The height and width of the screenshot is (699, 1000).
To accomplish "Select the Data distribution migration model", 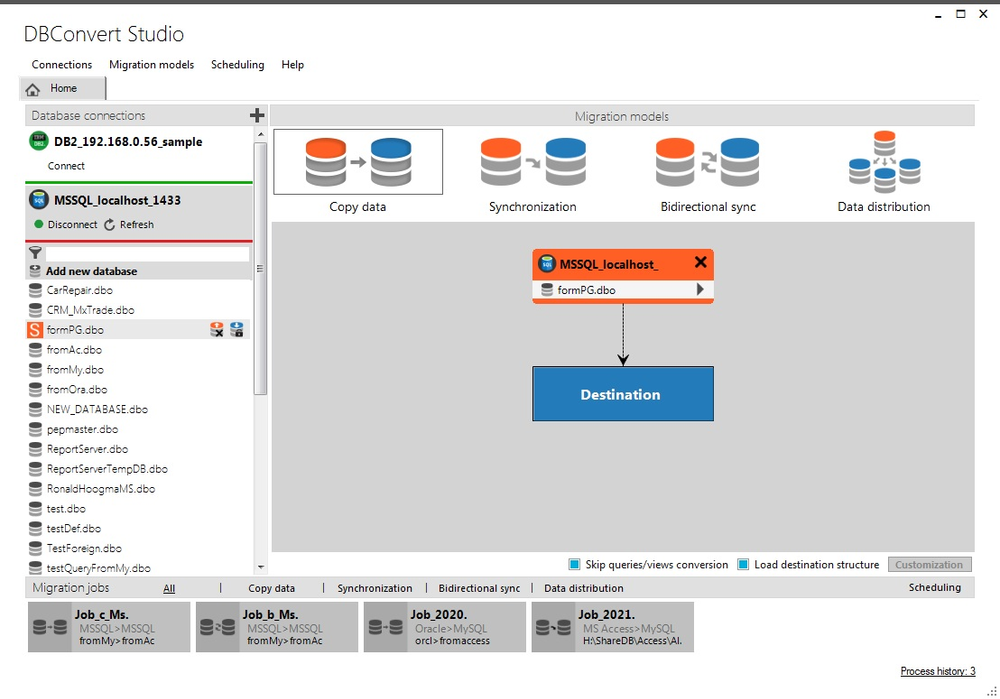I will (x=884, y=161).
